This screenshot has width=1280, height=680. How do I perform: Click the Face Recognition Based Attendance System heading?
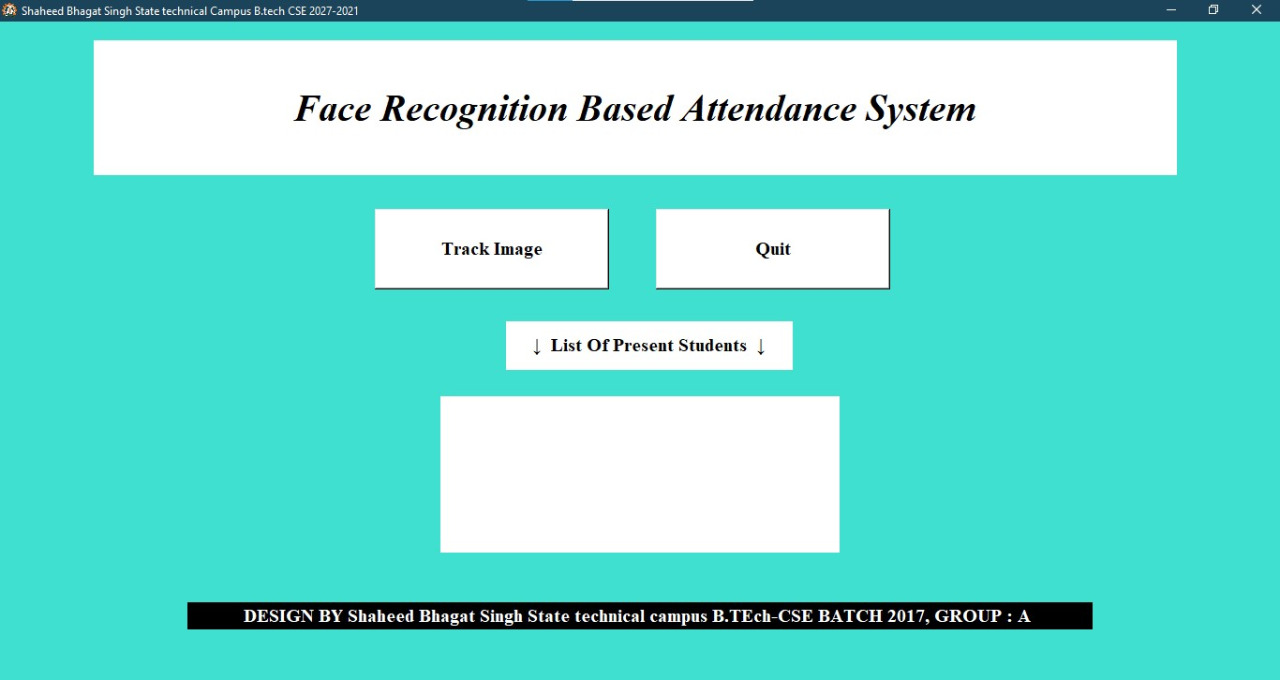[x=634, y=108]
